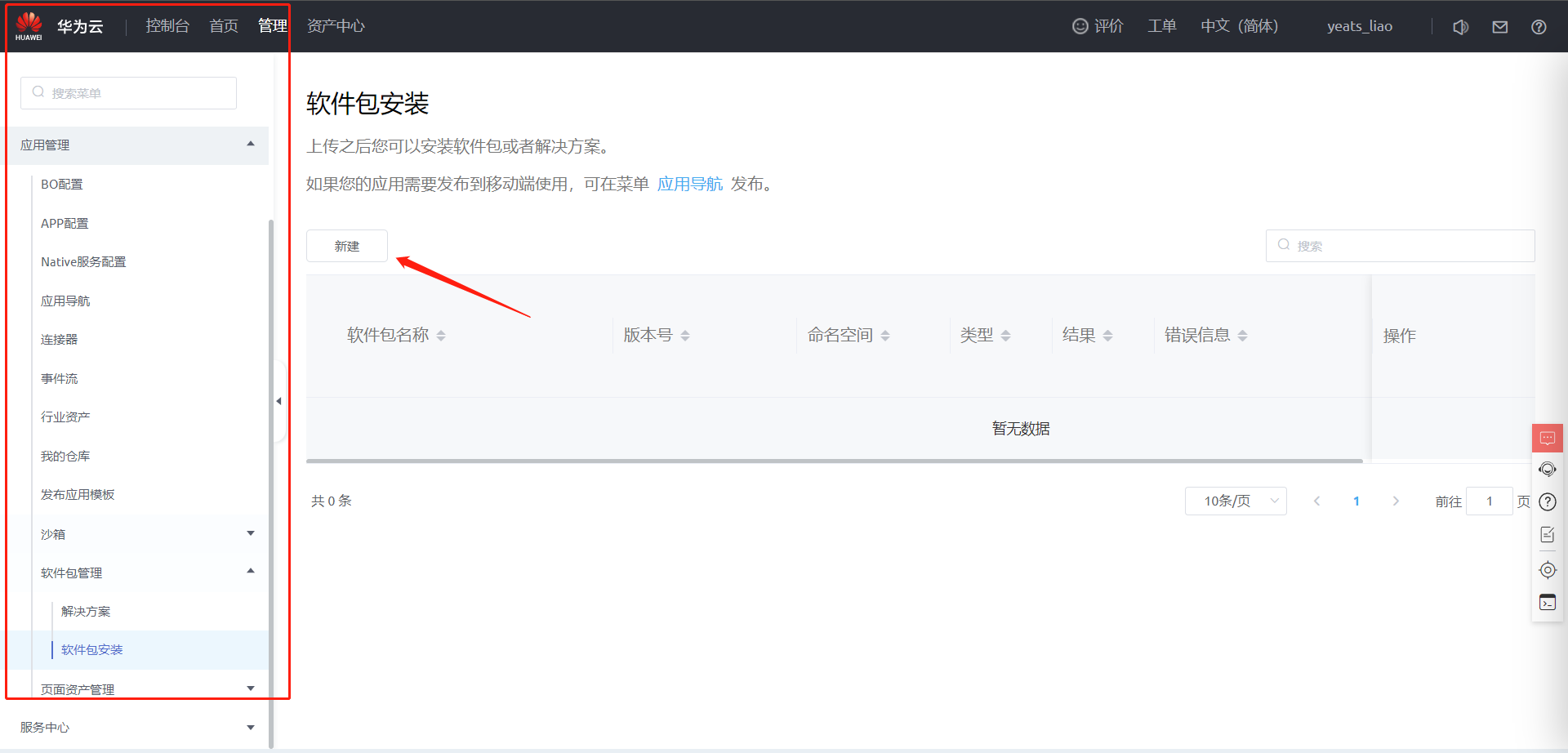The image size is (1568, 753).
Task: Open the 评价 feedback smiley icon
Action: [x=1080, y=26]
